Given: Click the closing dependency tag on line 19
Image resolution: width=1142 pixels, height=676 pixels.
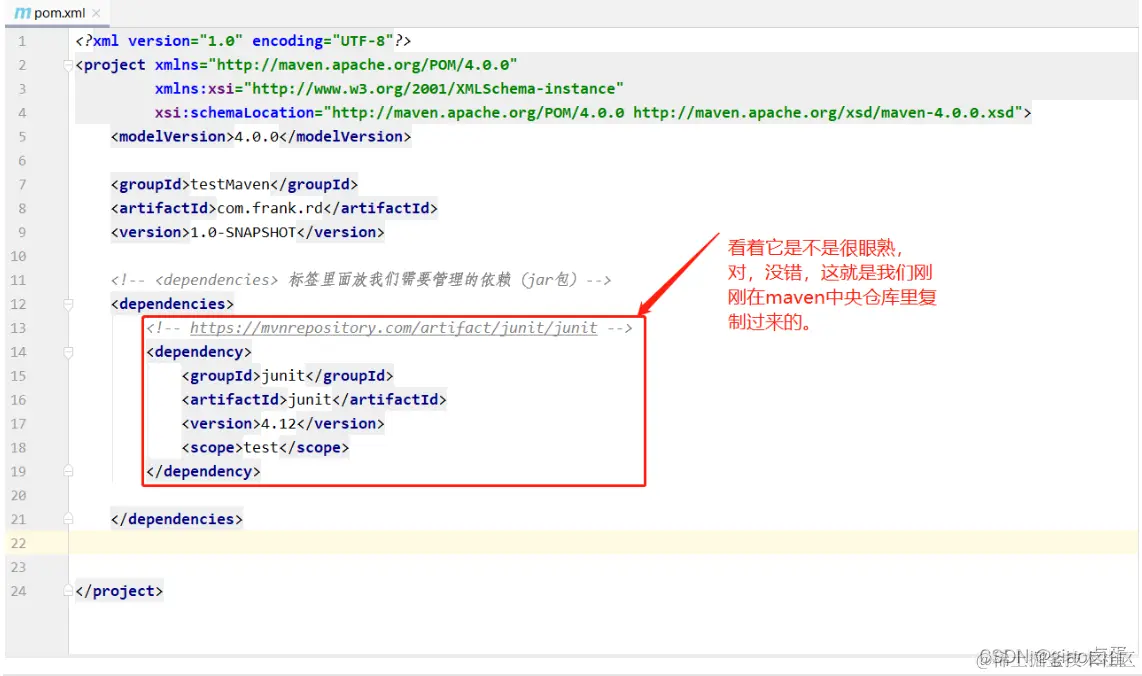Looking at the screenshot, I should click(x=203, y=471).
